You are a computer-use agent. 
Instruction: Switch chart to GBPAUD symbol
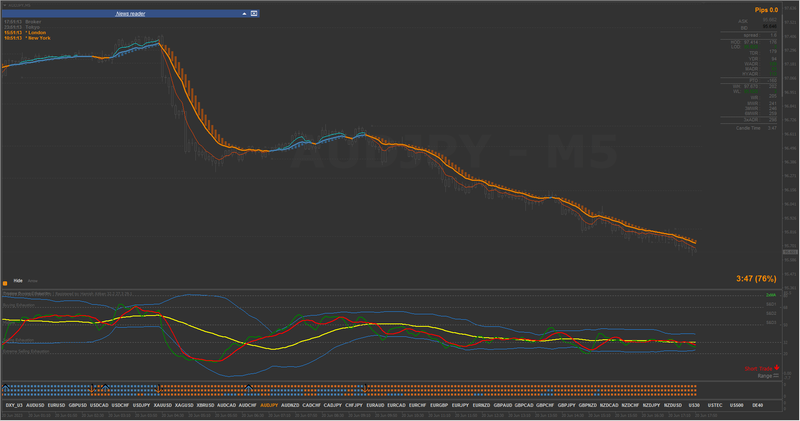coord(503,405)
